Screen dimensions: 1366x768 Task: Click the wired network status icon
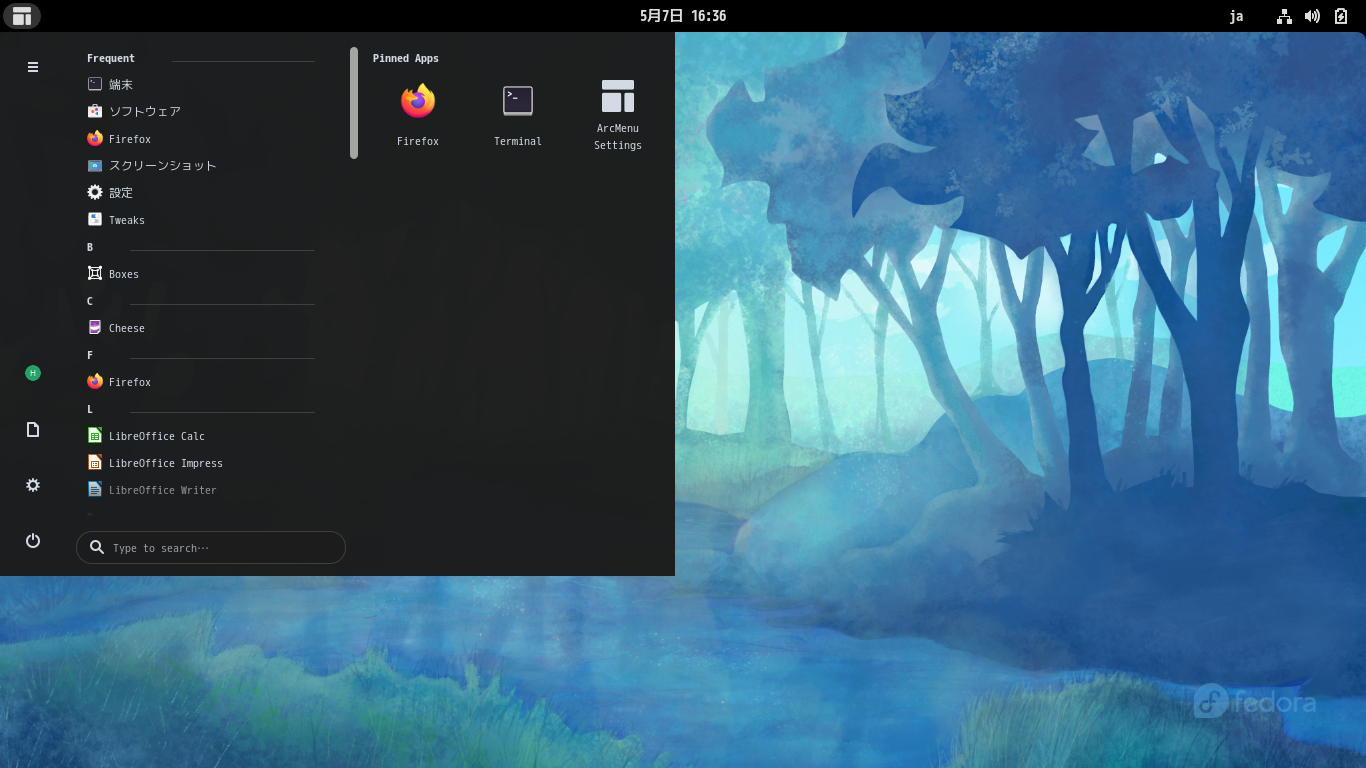(x=1285, y=16)
